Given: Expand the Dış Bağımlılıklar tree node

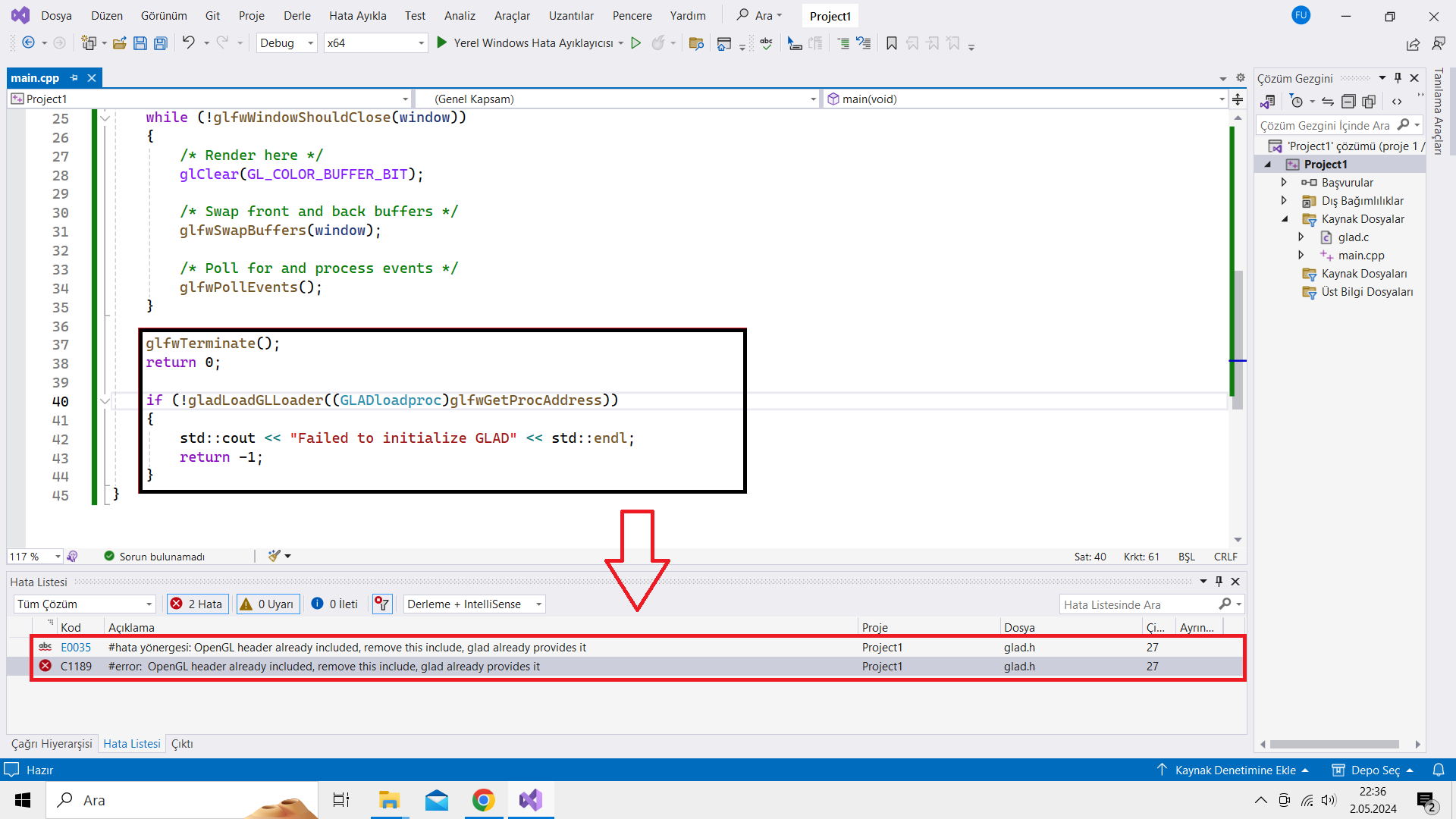Looking at the screenshot, I should tap(1284, 201).
